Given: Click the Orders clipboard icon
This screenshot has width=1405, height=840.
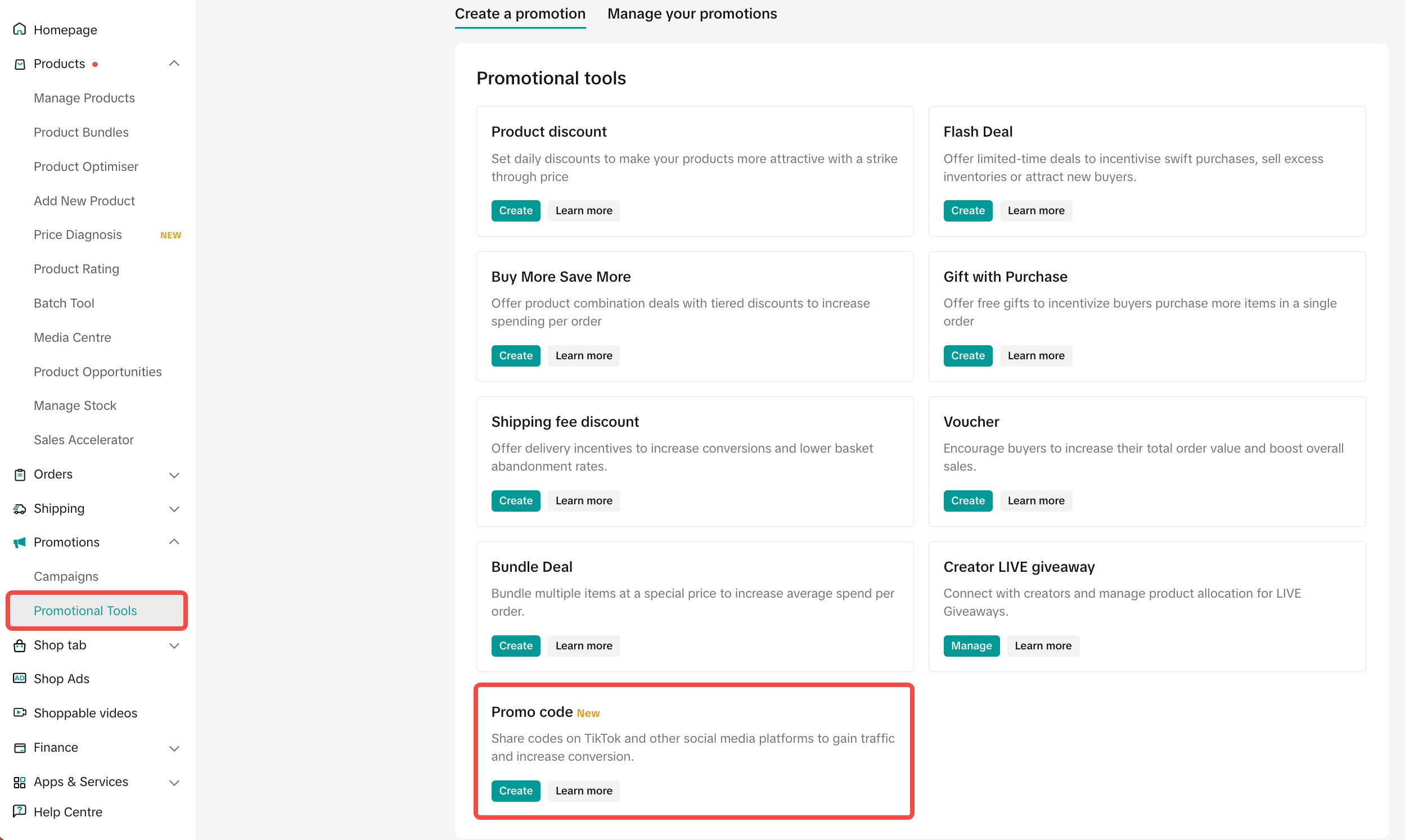Looking at the screenshot, I should [20, 475].
